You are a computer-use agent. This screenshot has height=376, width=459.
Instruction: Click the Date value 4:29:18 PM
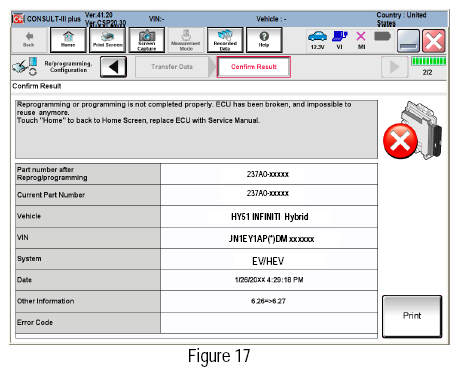(269, 280)
